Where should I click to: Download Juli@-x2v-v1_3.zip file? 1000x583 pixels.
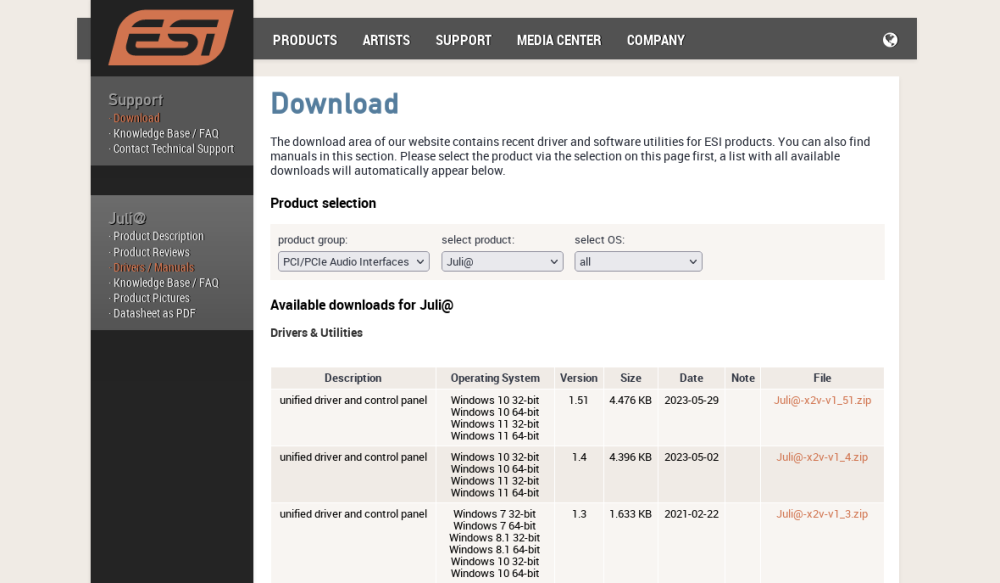click(822, 514)
